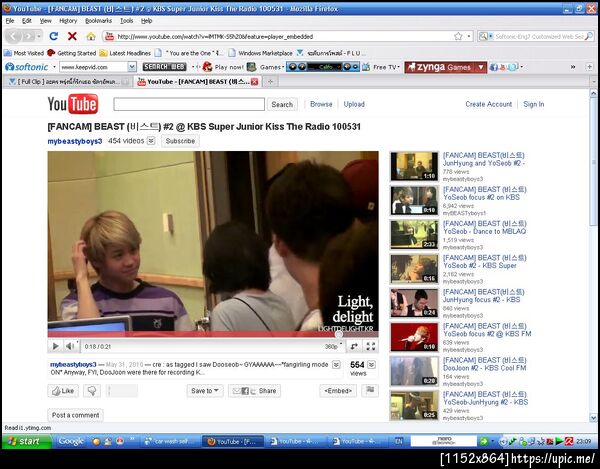Open the Zynga Games dropdown arrow
600x469 pixels.
tap(481, 67)
